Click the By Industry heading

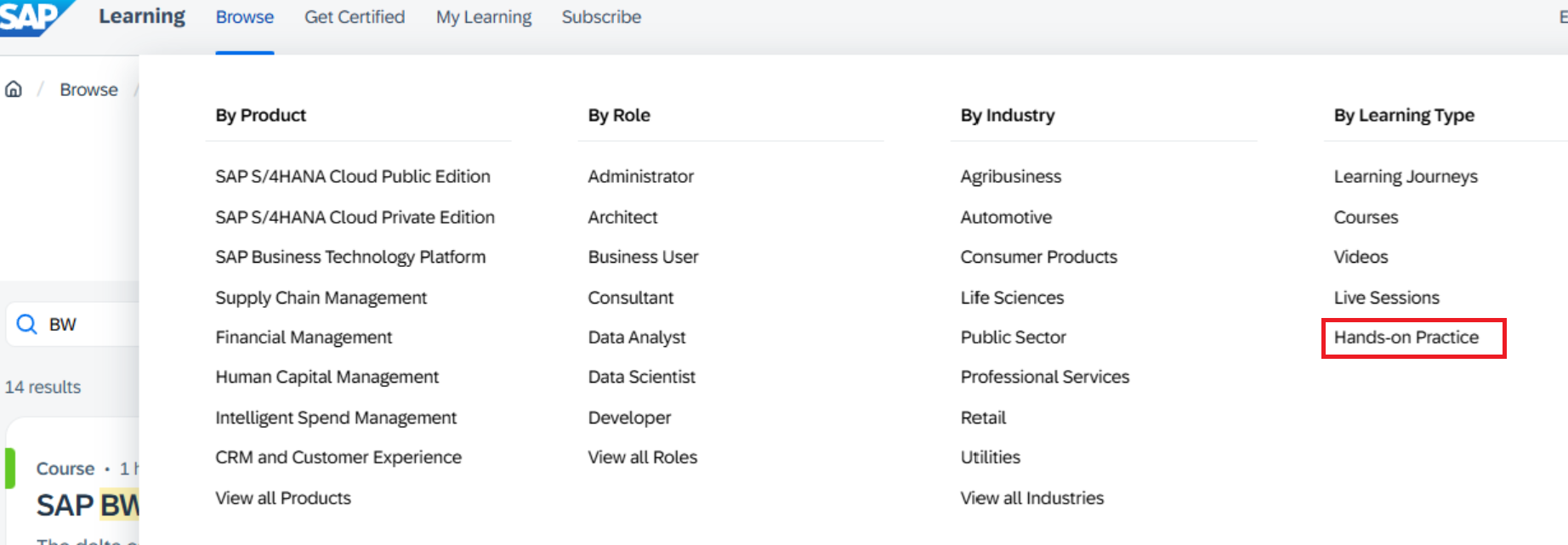1008,115
